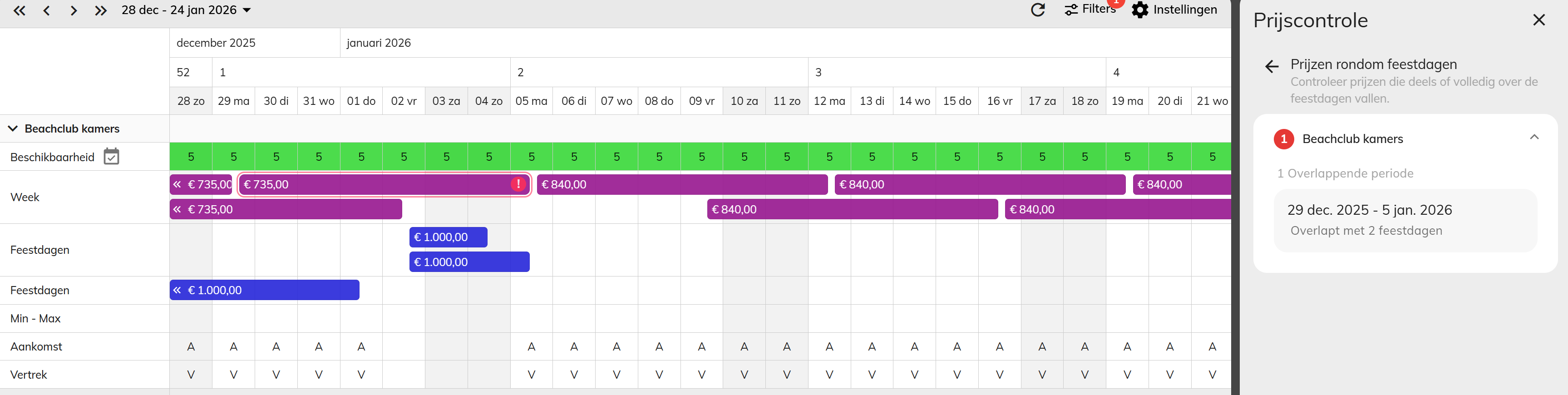The width and height of the screenshot is (1568, 395).
Task: Select overlapping period 29 dec. 2025 - 5 jan. 2026
Action: (x=1405, y=220)
